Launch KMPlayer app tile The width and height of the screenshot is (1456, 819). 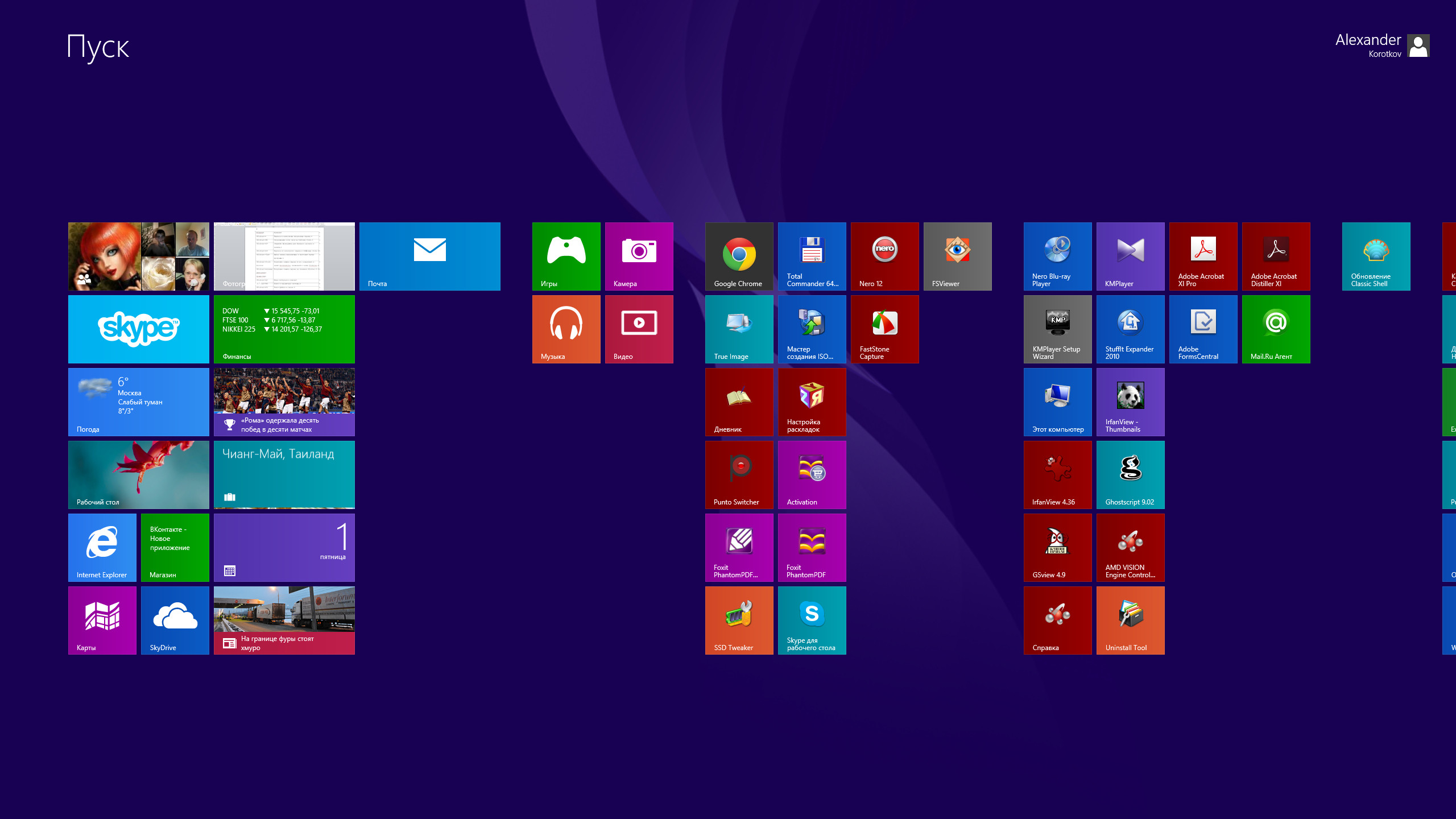tap(1130, 256)
